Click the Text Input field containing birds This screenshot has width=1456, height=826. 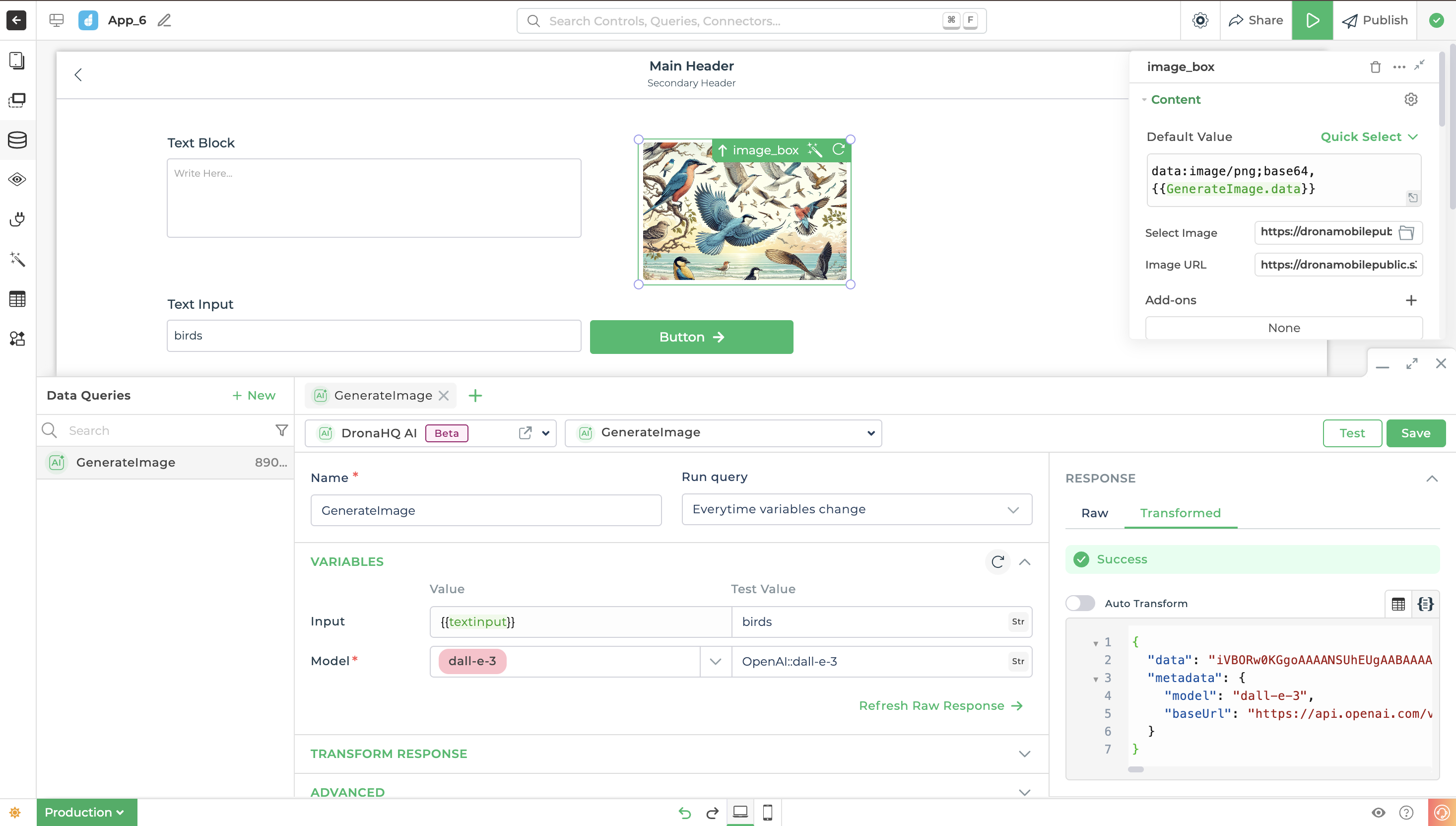click(x=374, y=336)
